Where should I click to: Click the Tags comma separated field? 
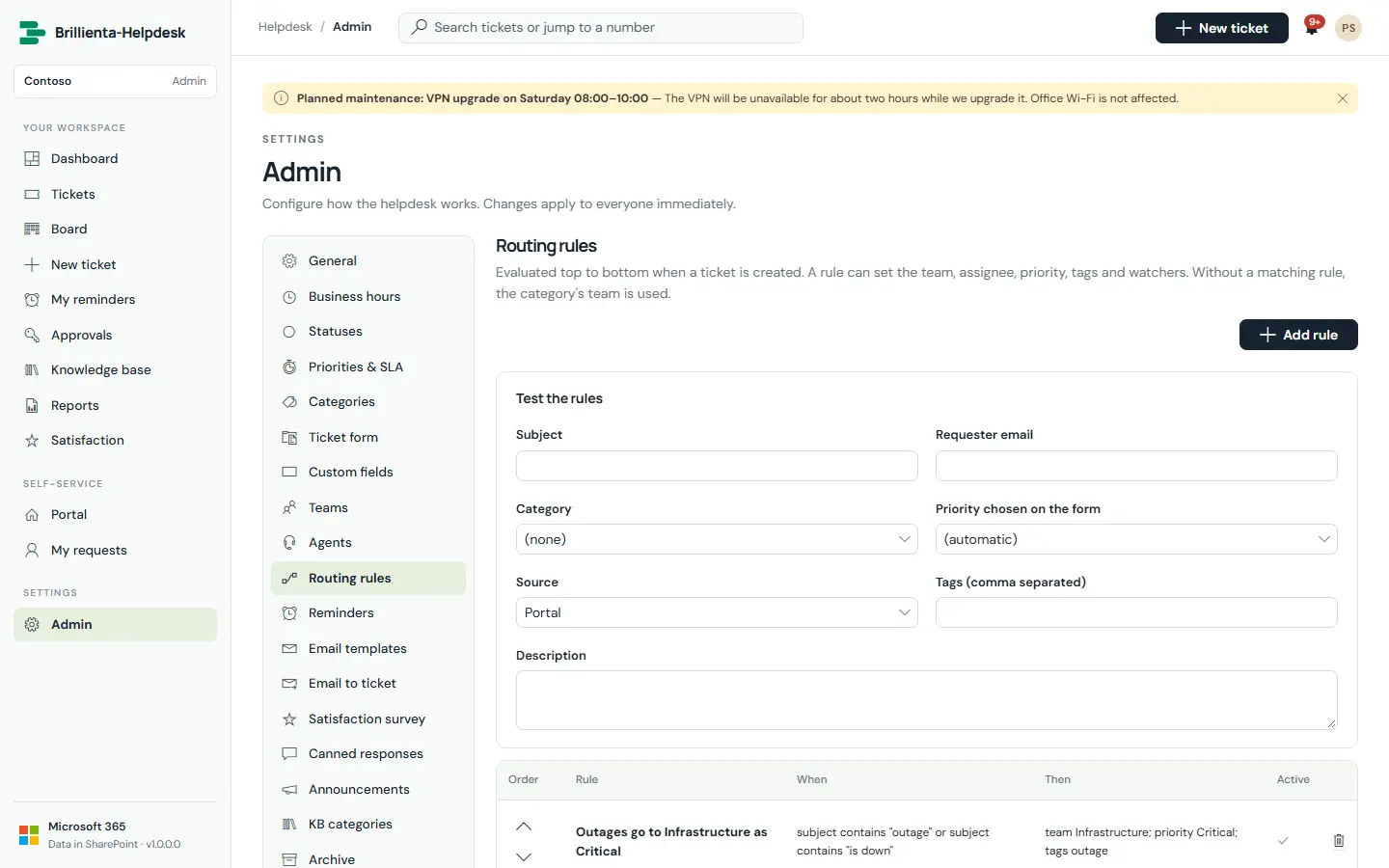(x=1136, y=612)
